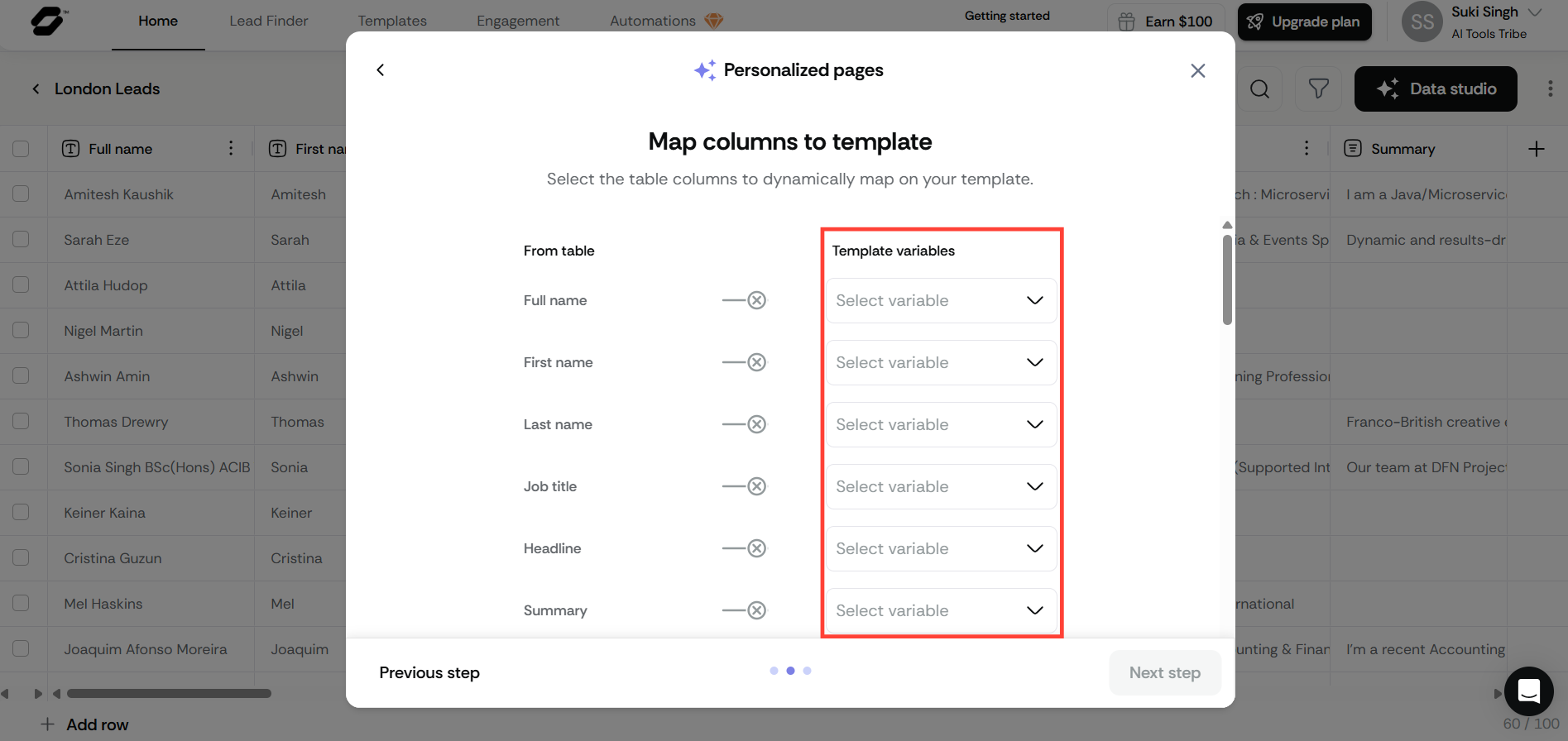Click the modal's vertical scrollbar thumb

(1227, 280)
